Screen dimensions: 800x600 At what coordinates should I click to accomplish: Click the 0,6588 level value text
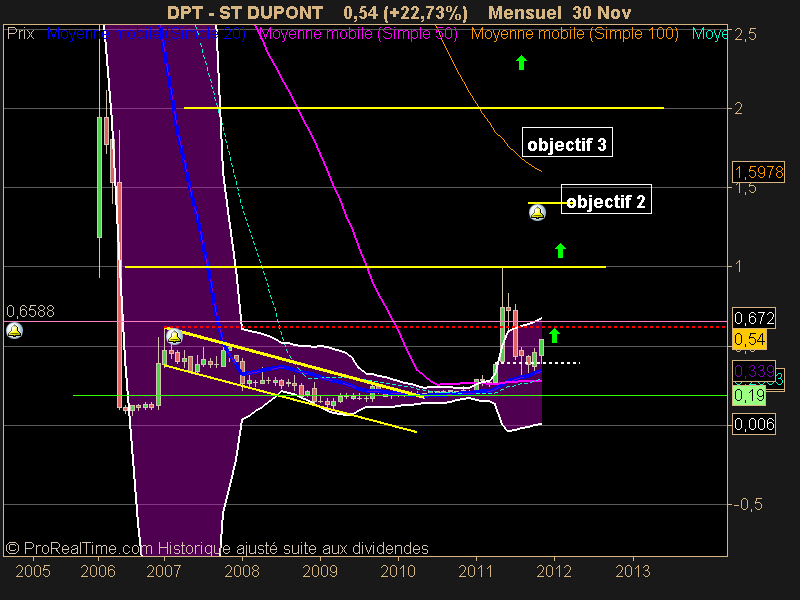point(30,311)
